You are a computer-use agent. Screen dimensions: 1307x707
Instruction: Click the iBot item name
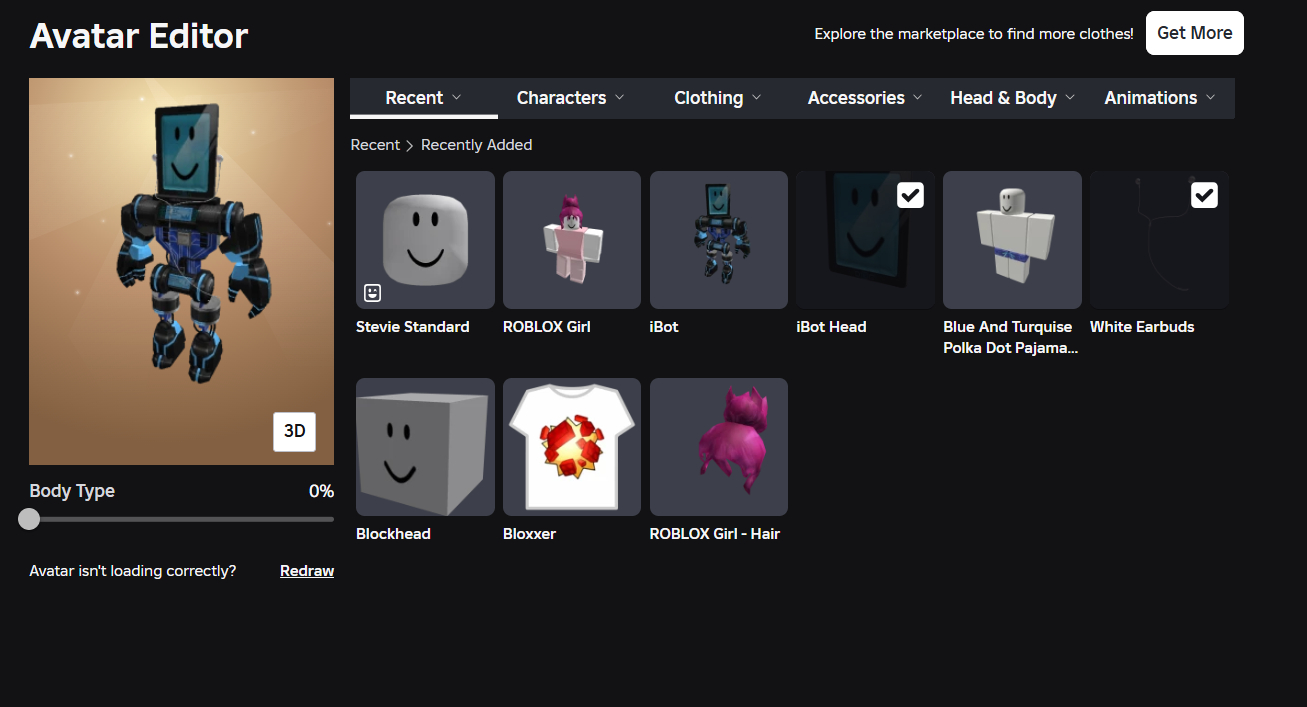click(x=664, y=327)
